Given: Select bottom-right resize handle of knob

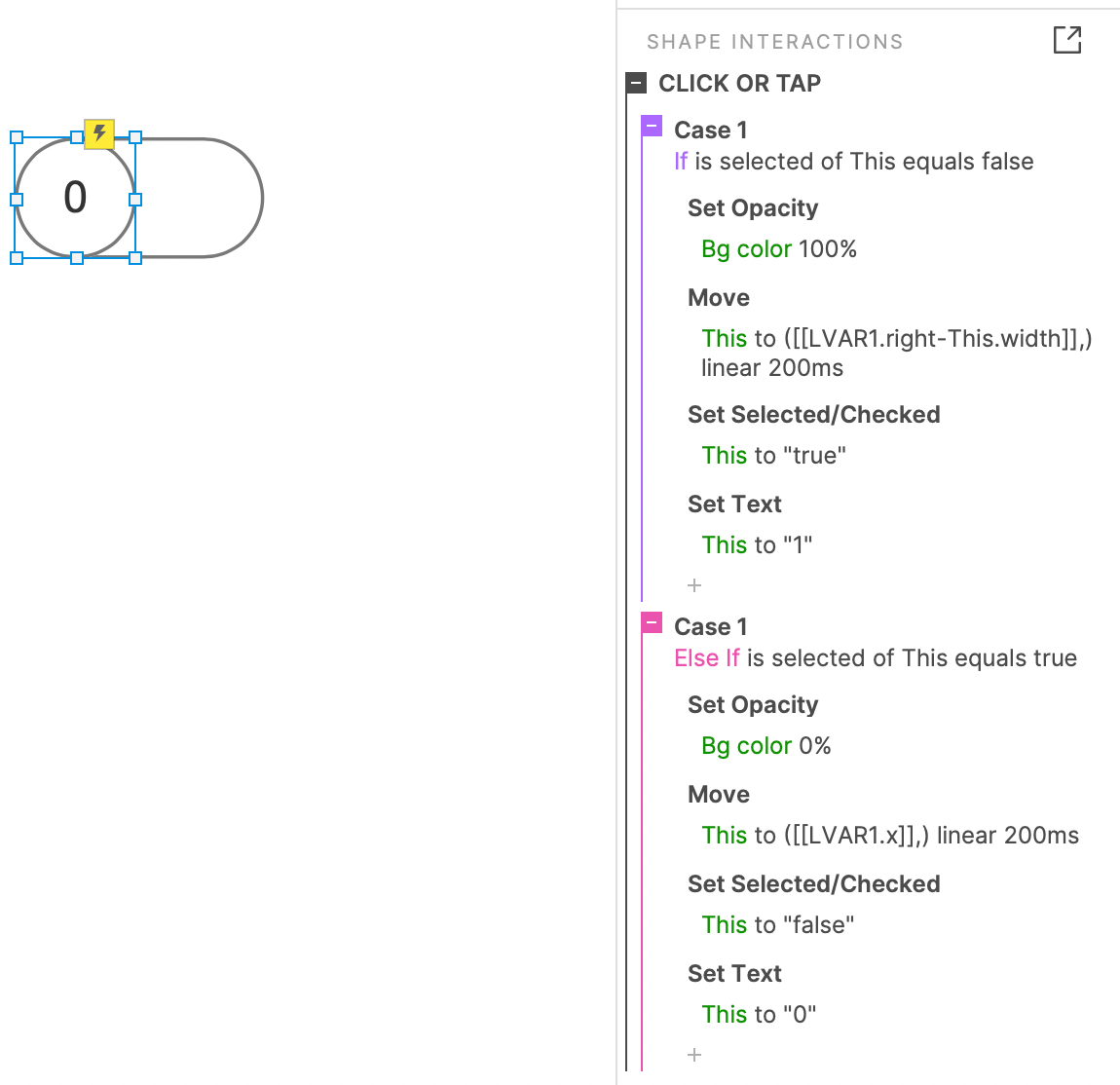Looking at the screenshot, I should tap(135, 258).
